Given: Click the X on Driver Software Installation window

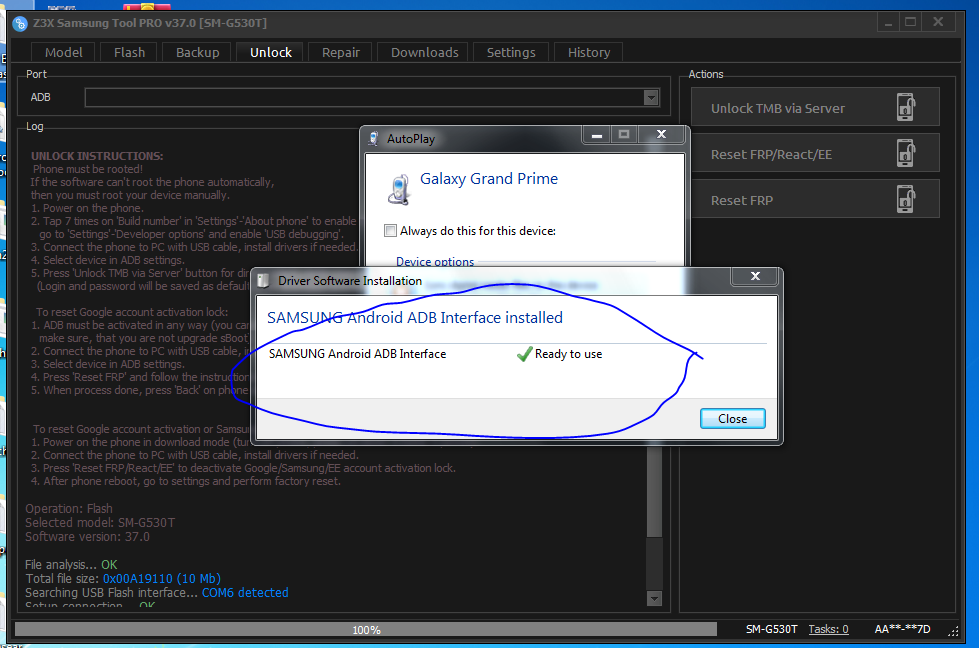Looking at the screenshot, I should pyautogui.click(x=755, y=277).
